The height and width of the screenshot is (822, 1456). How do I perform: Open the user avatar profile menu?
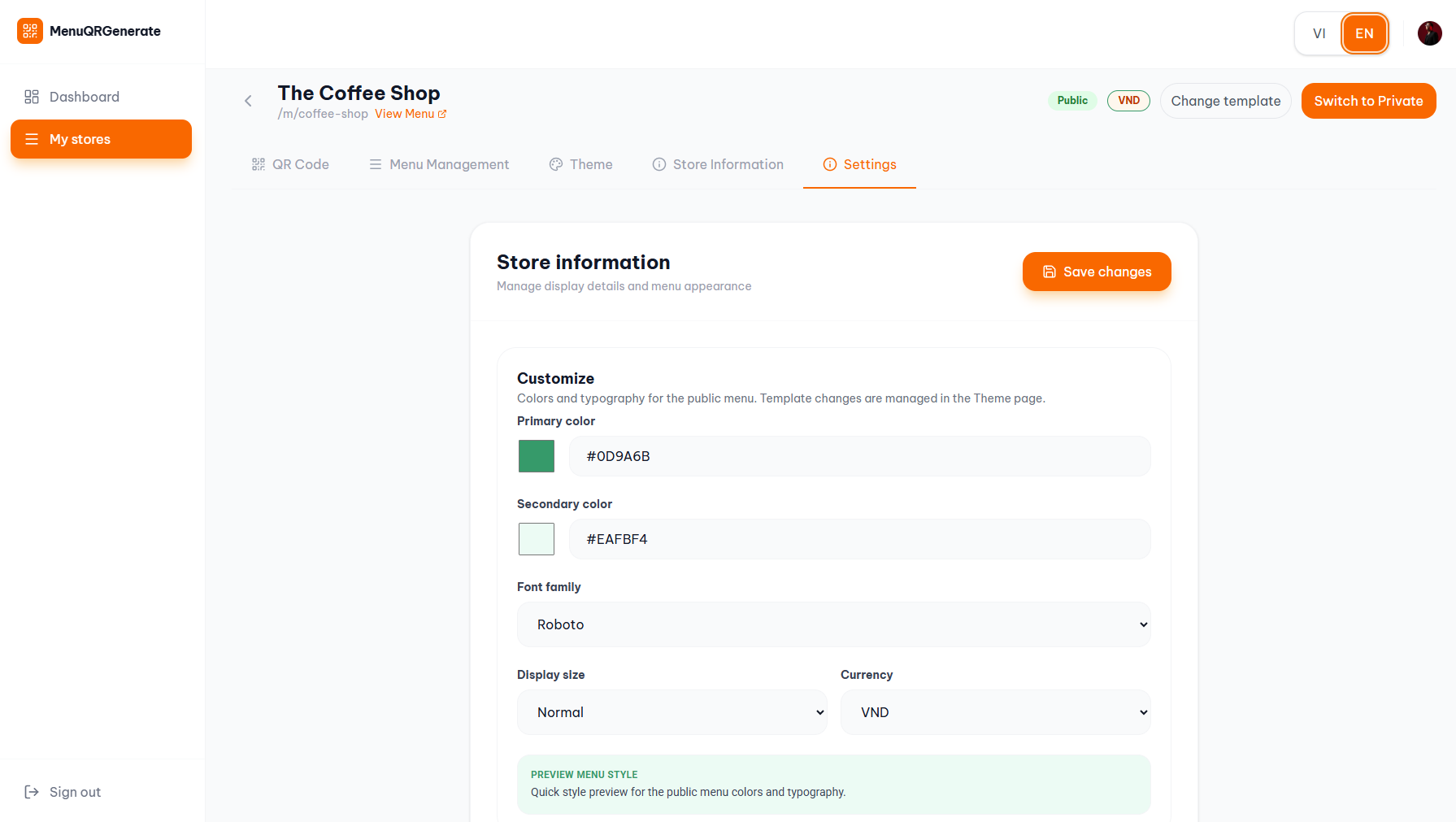coord(1429,33)
